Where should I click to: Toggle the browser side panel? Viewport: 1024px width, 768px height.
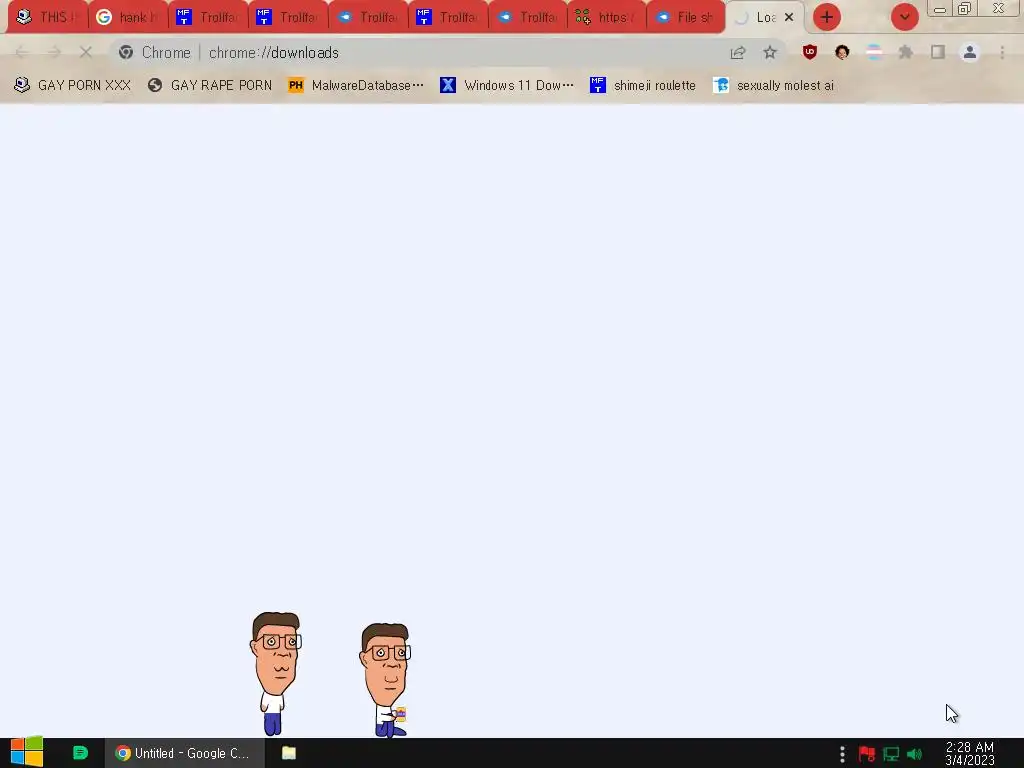point(938,52)
